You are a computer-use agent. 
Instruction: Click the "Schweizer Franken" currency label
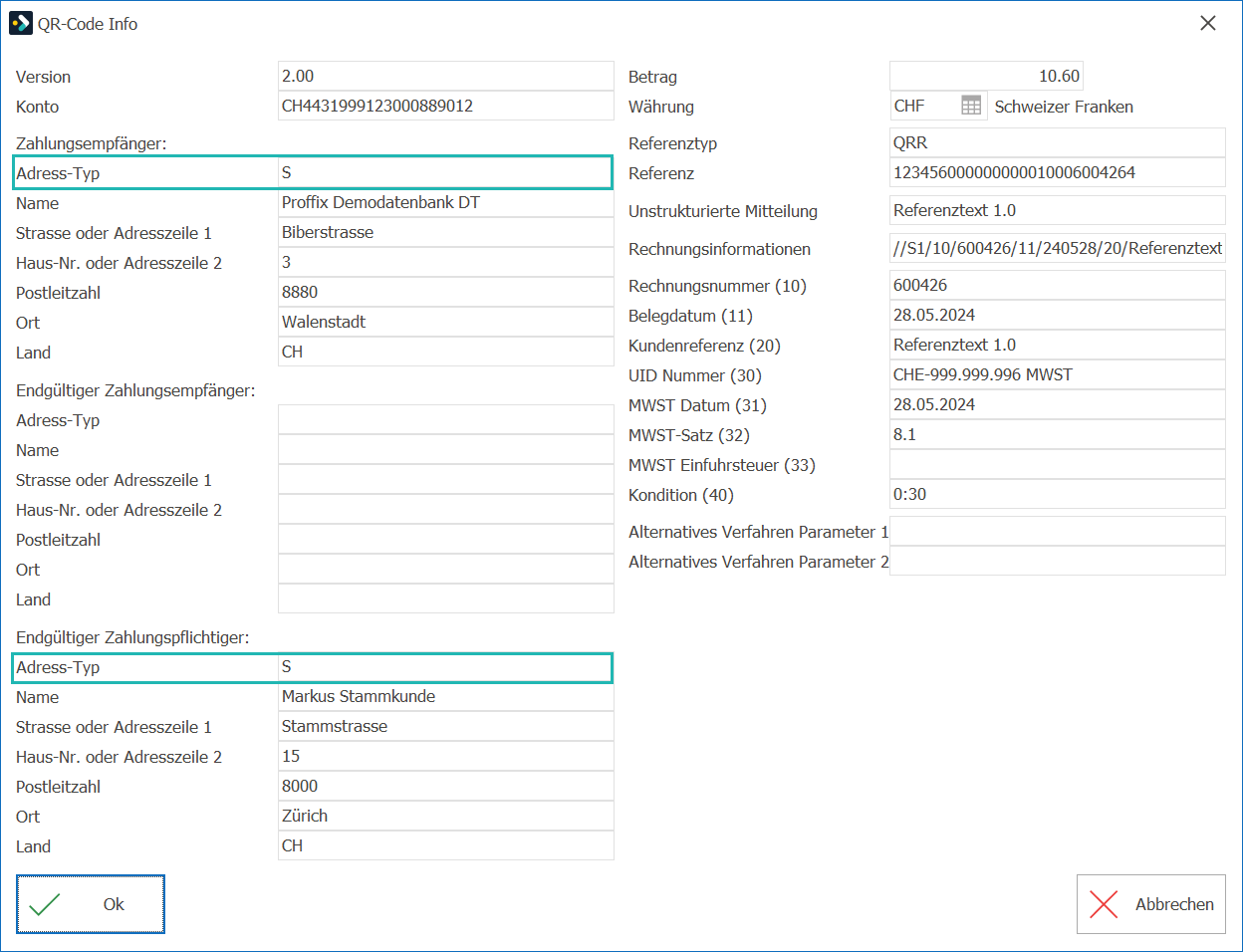click(x=1064, y=107)
